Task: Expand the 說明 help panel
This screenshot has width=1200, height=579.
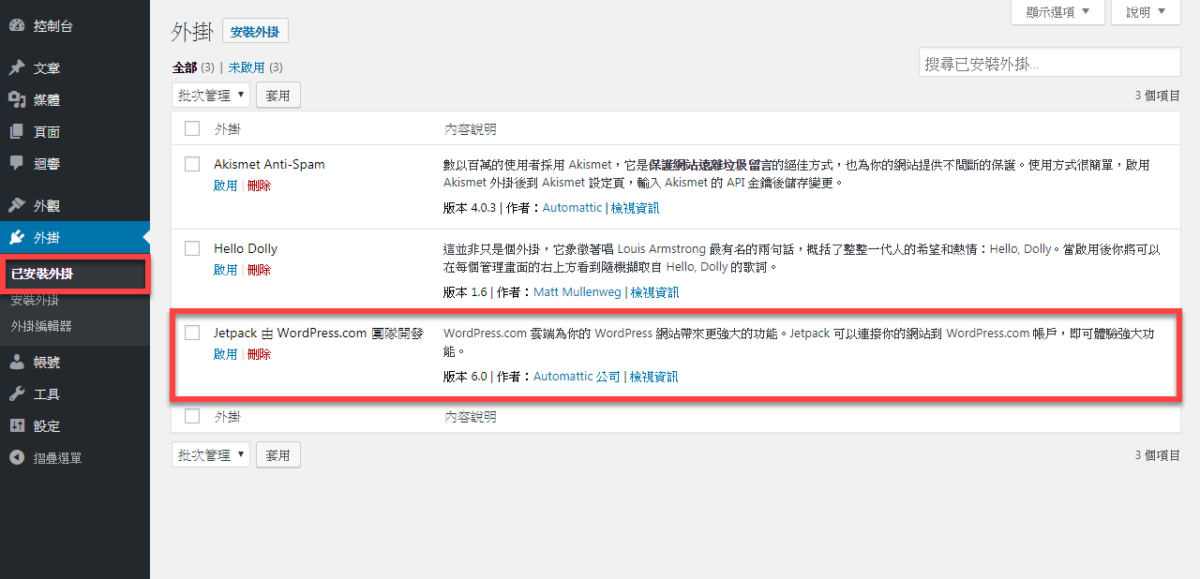Action: point(1146,12)
